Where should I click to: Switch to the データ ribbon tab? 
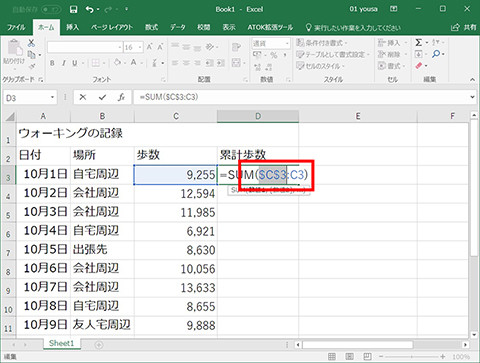178,27
